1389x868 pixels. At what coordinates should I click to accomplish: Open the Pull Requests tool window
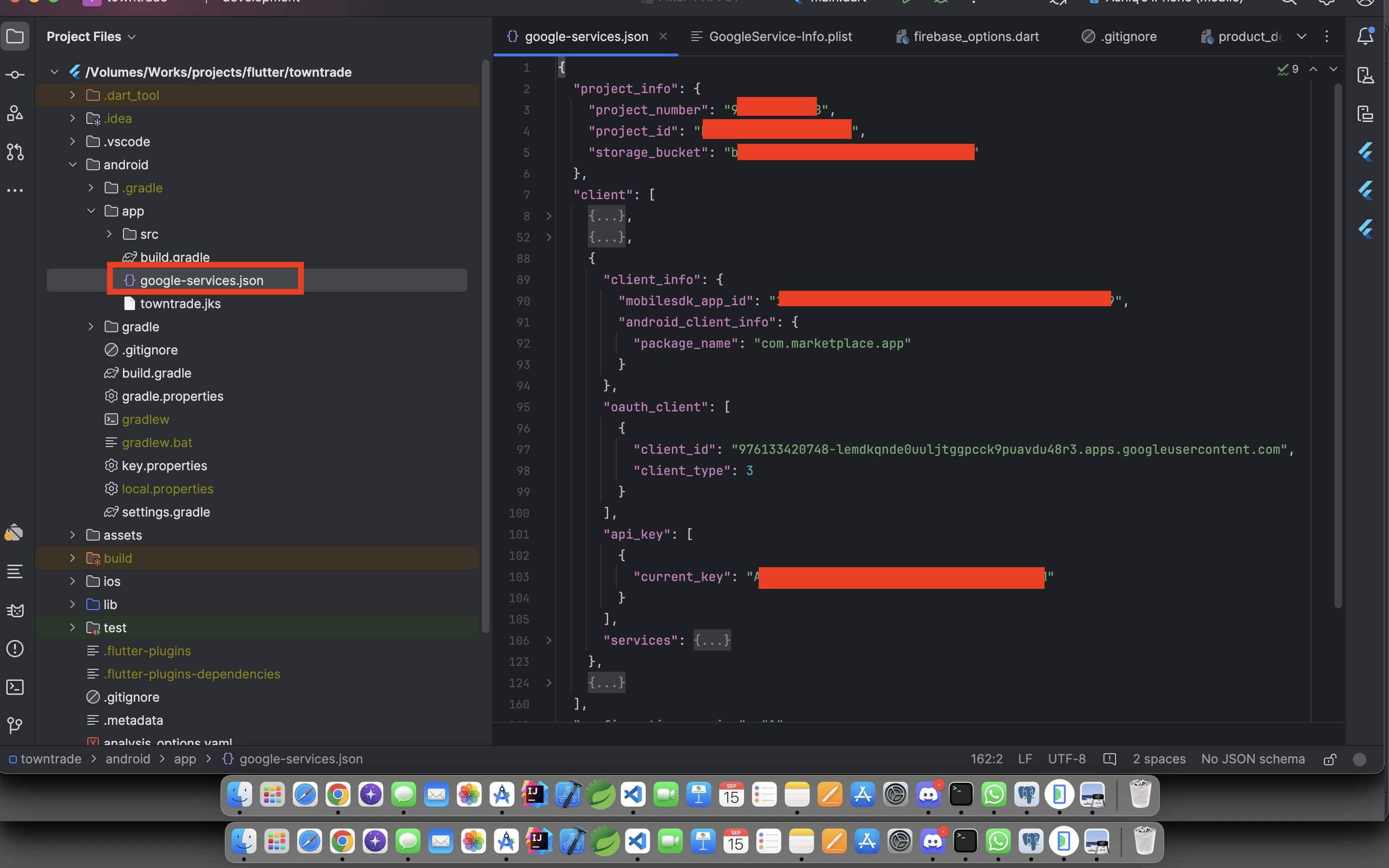click(x=15, y=151)
